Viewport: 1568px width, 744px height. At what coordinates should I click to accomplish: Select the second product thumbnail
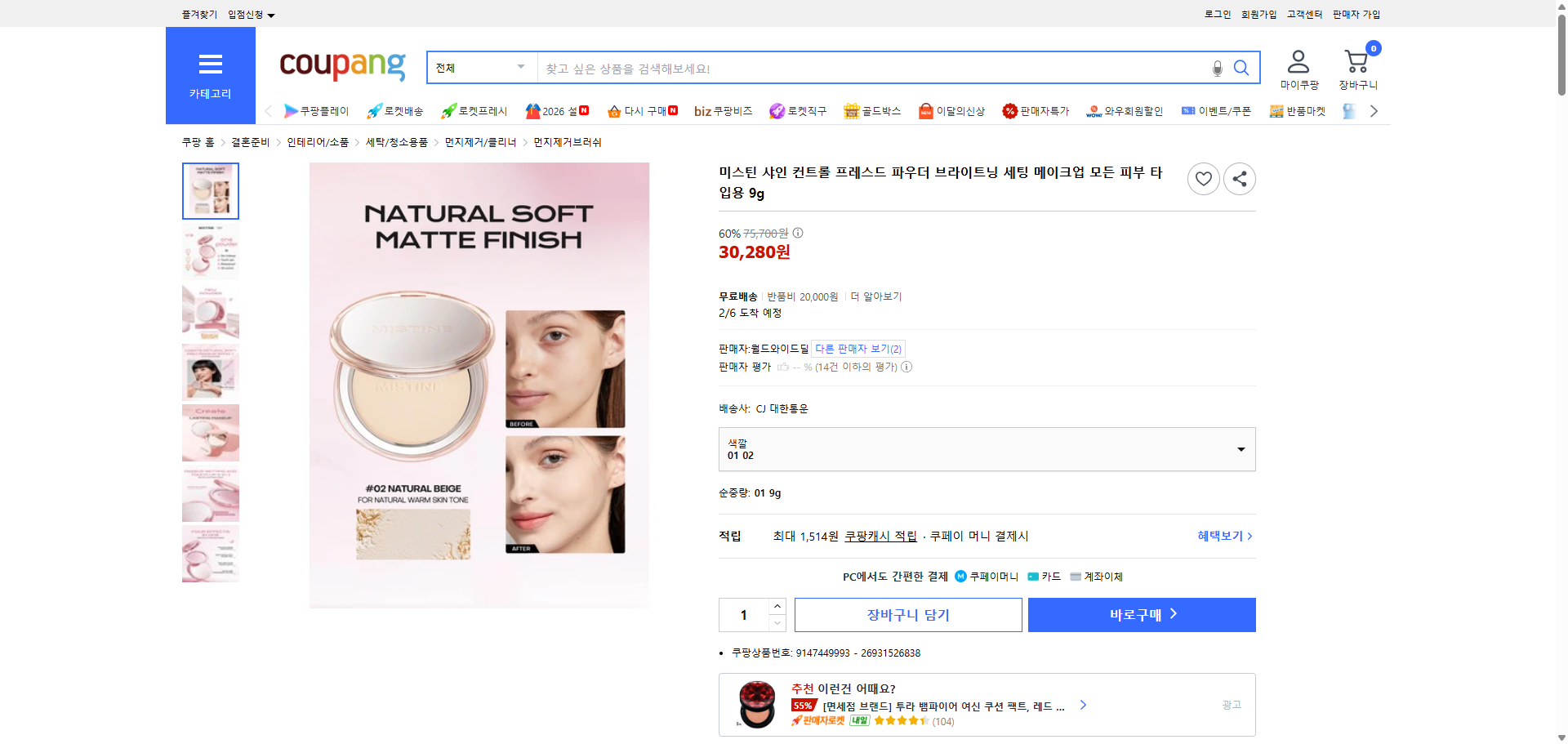click(210, 252)
